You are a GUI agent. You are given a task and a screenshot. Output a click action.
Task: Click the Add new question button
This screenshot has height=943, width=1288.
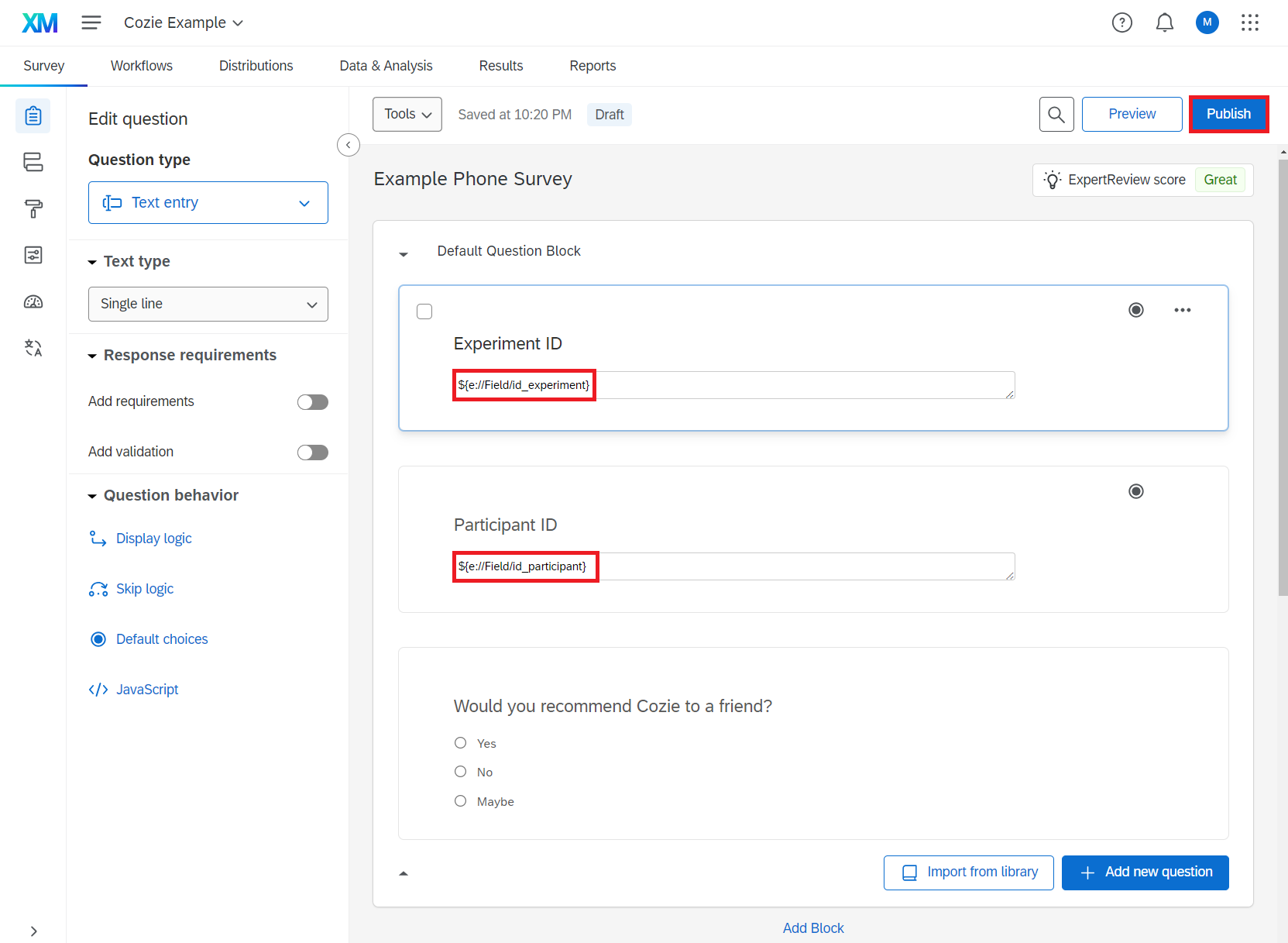pos(1145,872)
